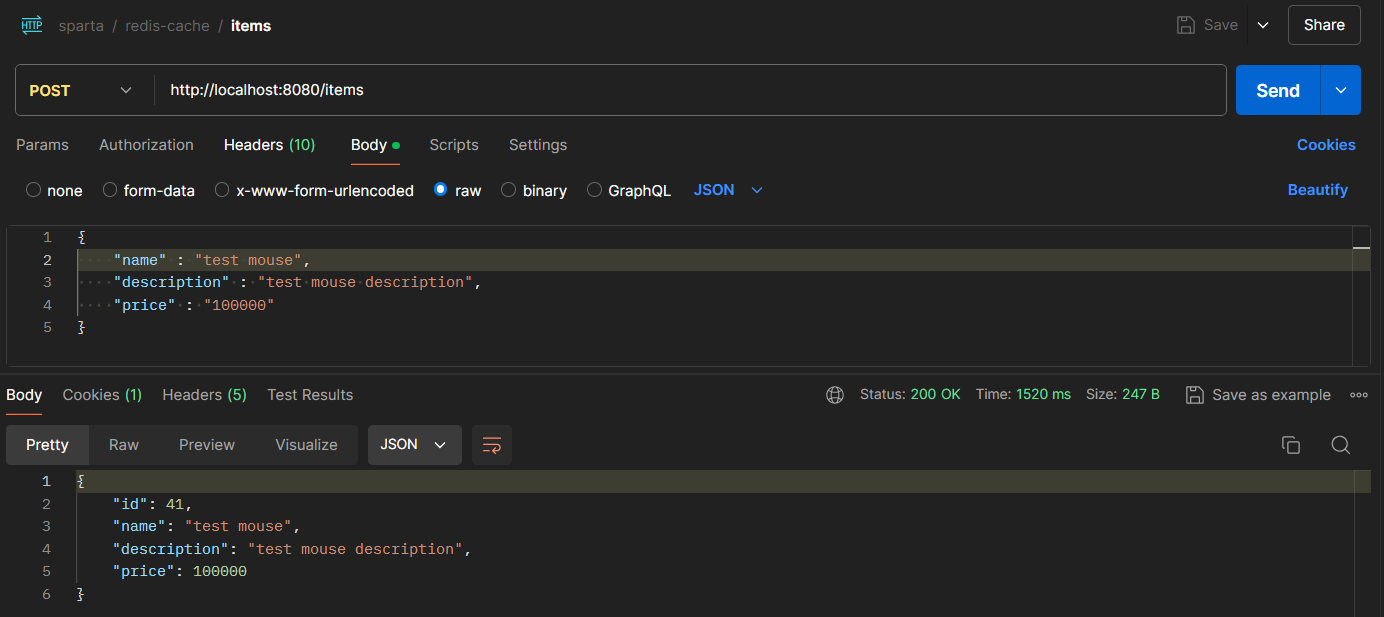Switch to the Params tab
1384x617 pixels.
pos(42,145)
